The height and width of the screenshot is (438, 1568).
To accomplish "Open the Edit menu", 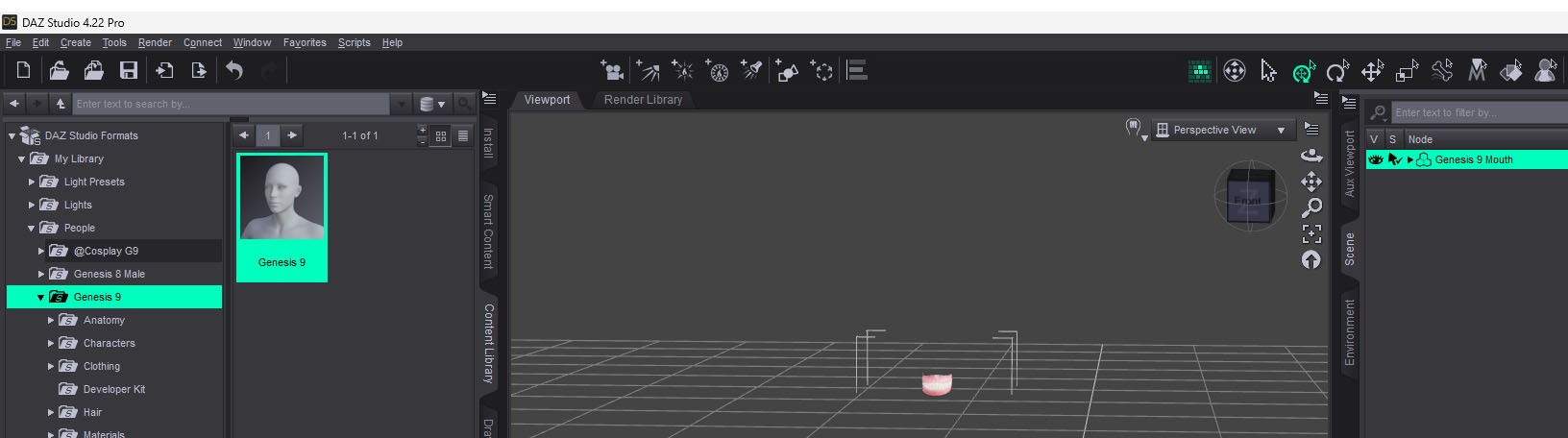I will click(x=40, y=42).
